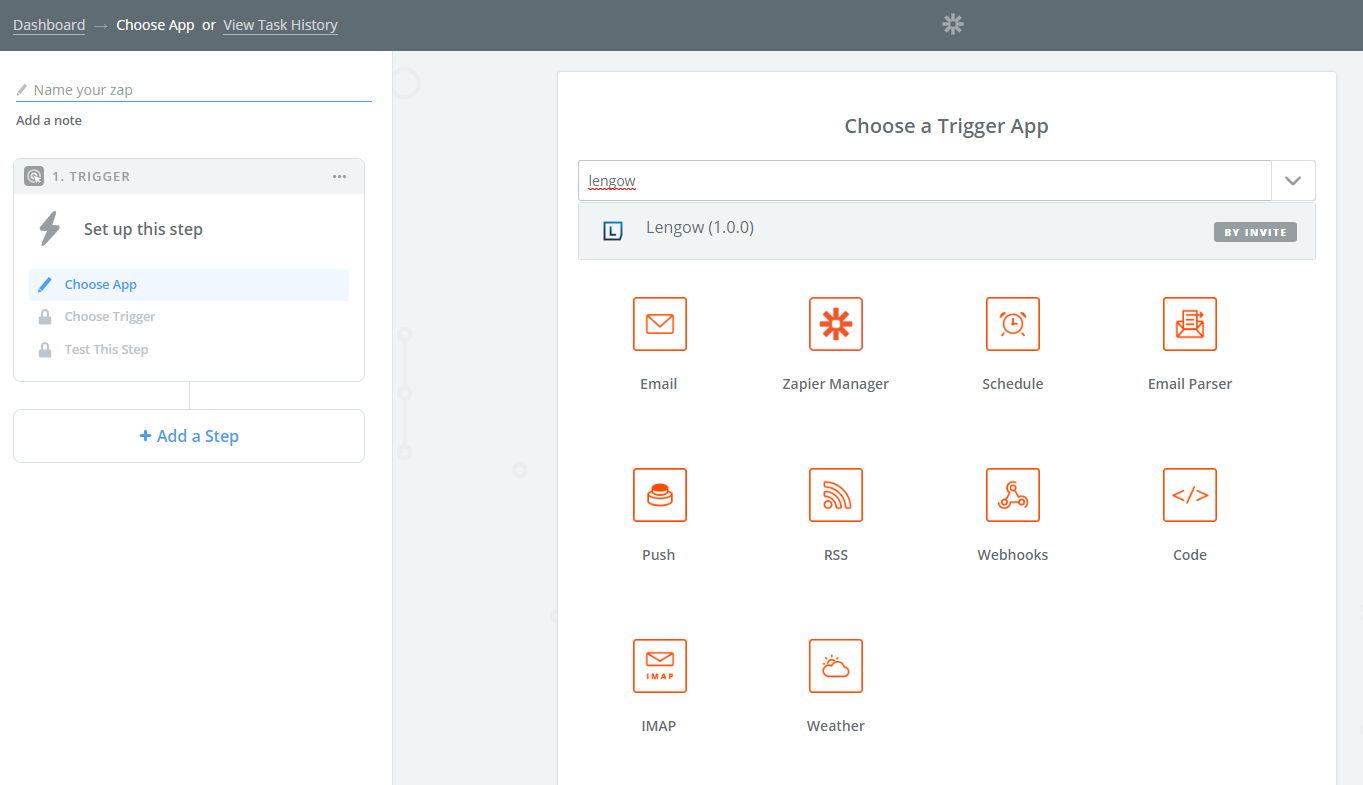Click the Set up this step heading
The width and height of the screenshot is (1363, 785).
(143, 229)
